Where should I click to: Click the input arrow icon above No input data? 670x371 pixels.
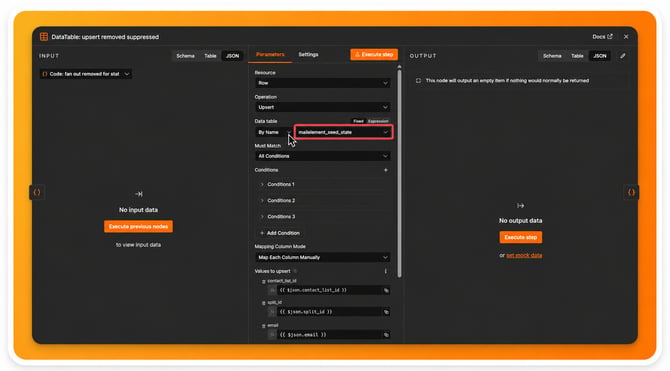(138, 194)
